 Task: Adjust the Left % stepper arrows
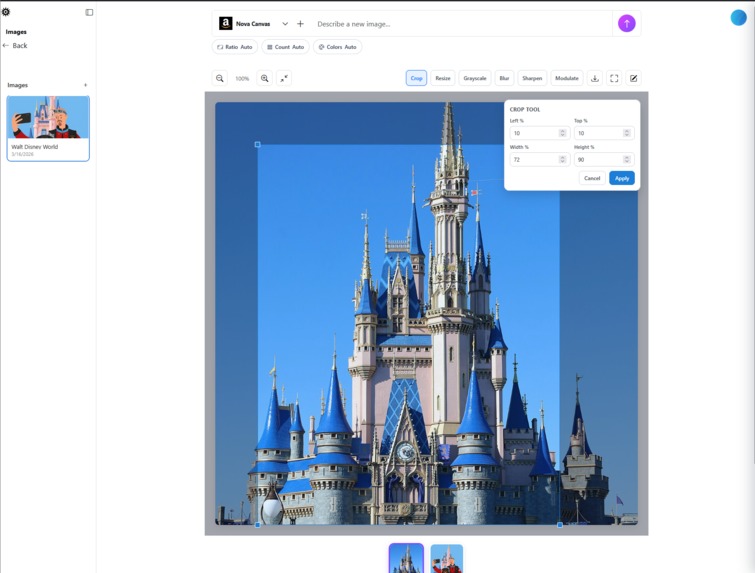(562, 133)
